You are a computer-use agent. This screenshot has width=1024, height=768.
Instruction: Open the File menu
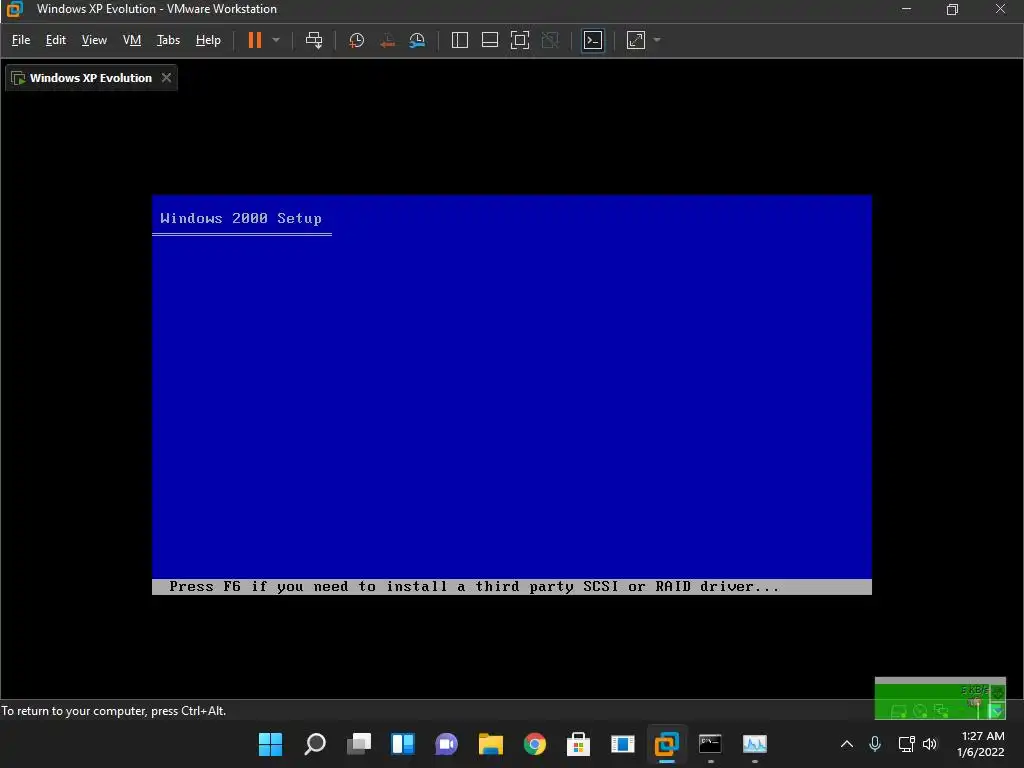(x=21, y=40)
